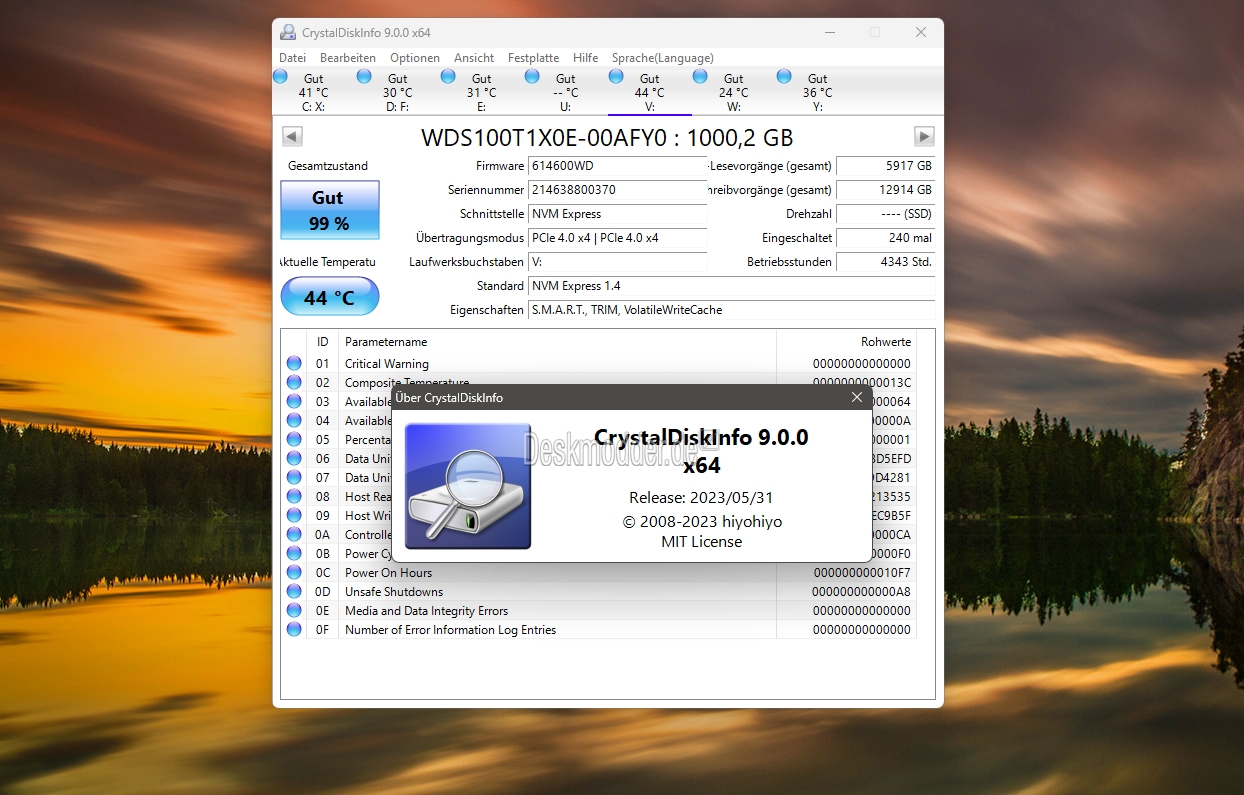Click the Critical Warning parameter name

tap(387, 364)
